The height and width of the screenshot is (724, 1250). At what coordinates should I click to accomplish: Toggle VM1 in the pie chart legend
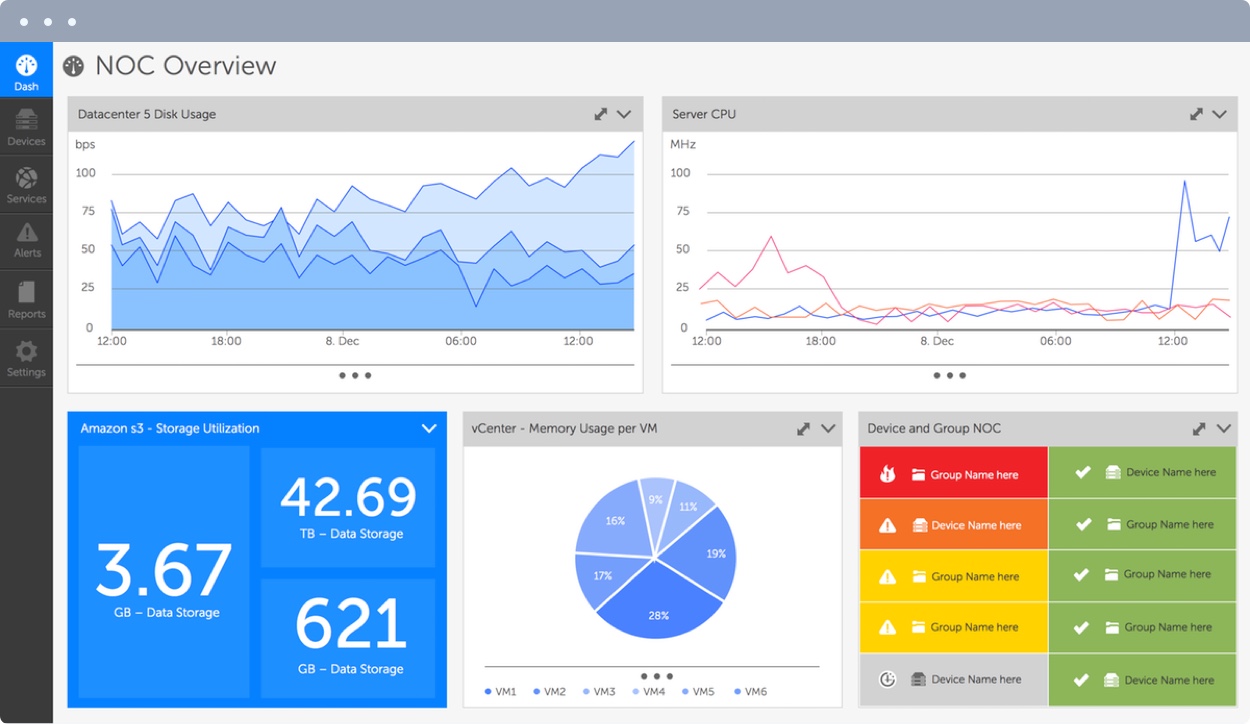click(500, 691)
